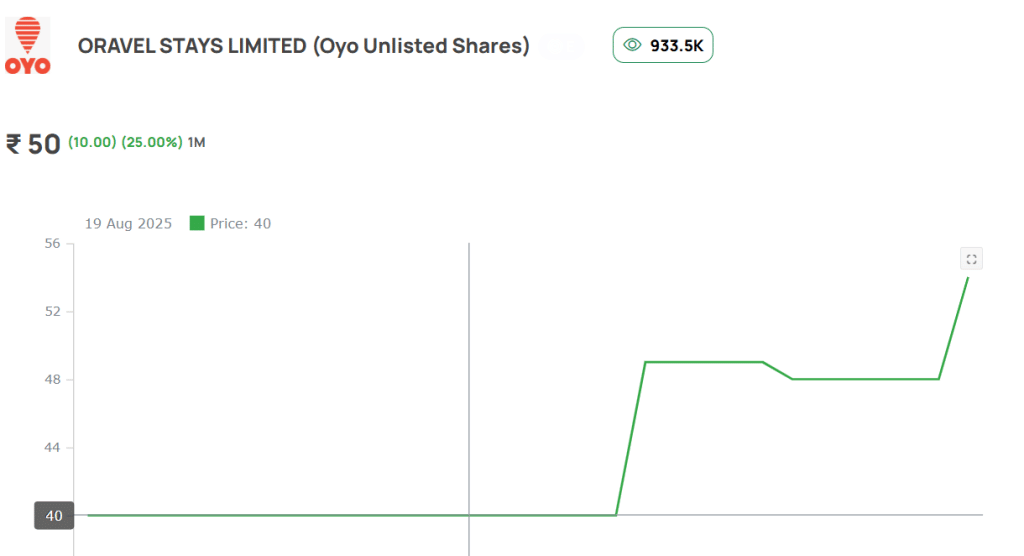Screen dimensions: 1024x556
Task: Click the Price: 40 legend text
Action: point(240,223)
